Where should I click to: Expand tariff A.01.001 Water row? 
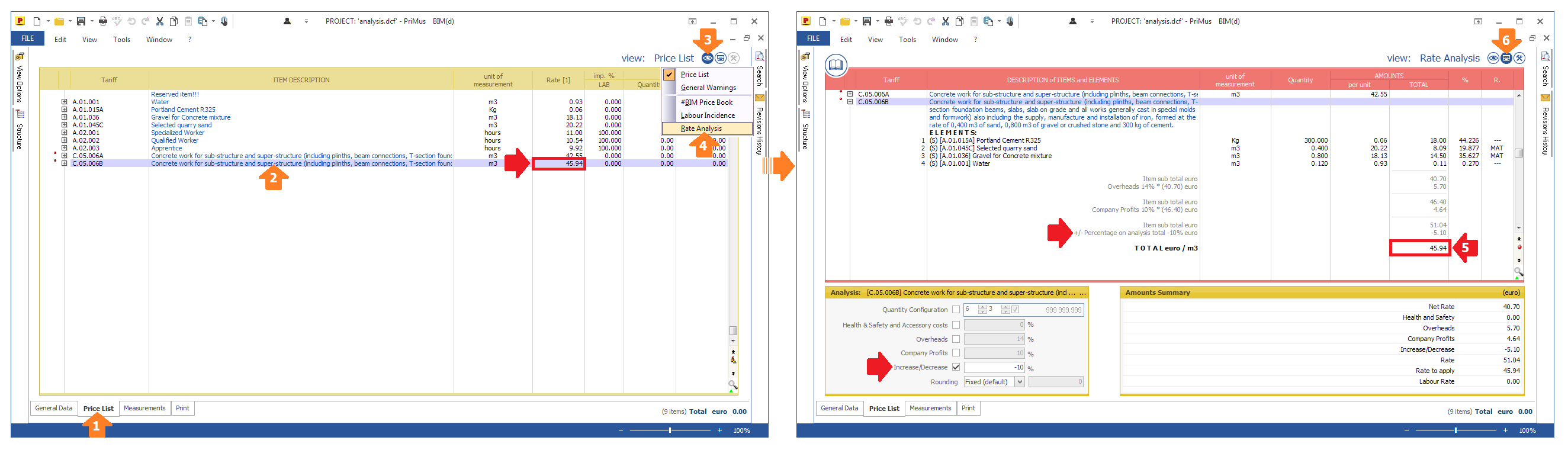[x=64, y=102]
